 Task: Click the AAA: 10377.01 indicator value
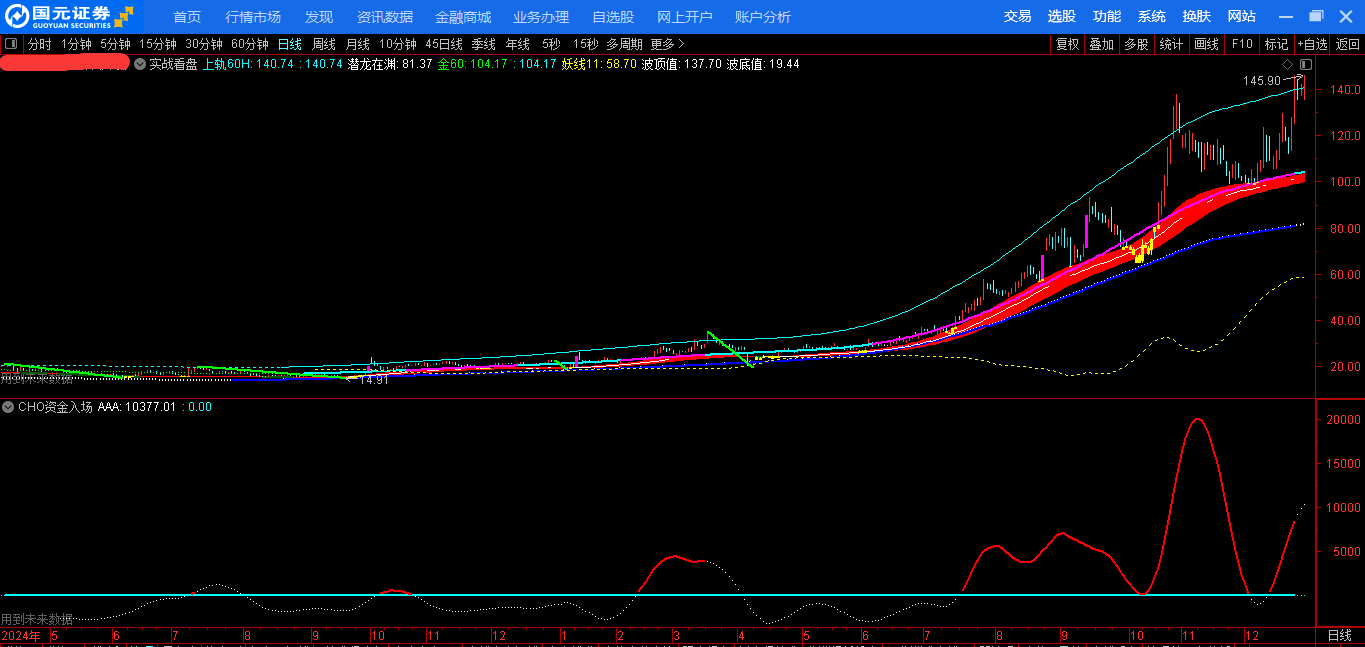pos(137,407)
